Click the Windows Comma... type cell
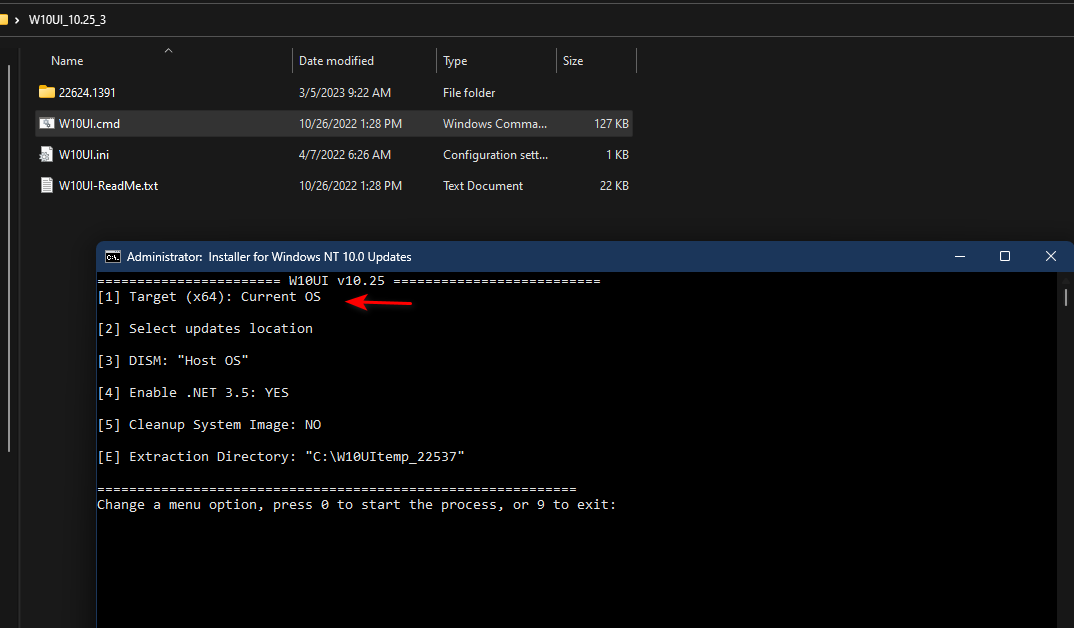 (x=495, y=124)
